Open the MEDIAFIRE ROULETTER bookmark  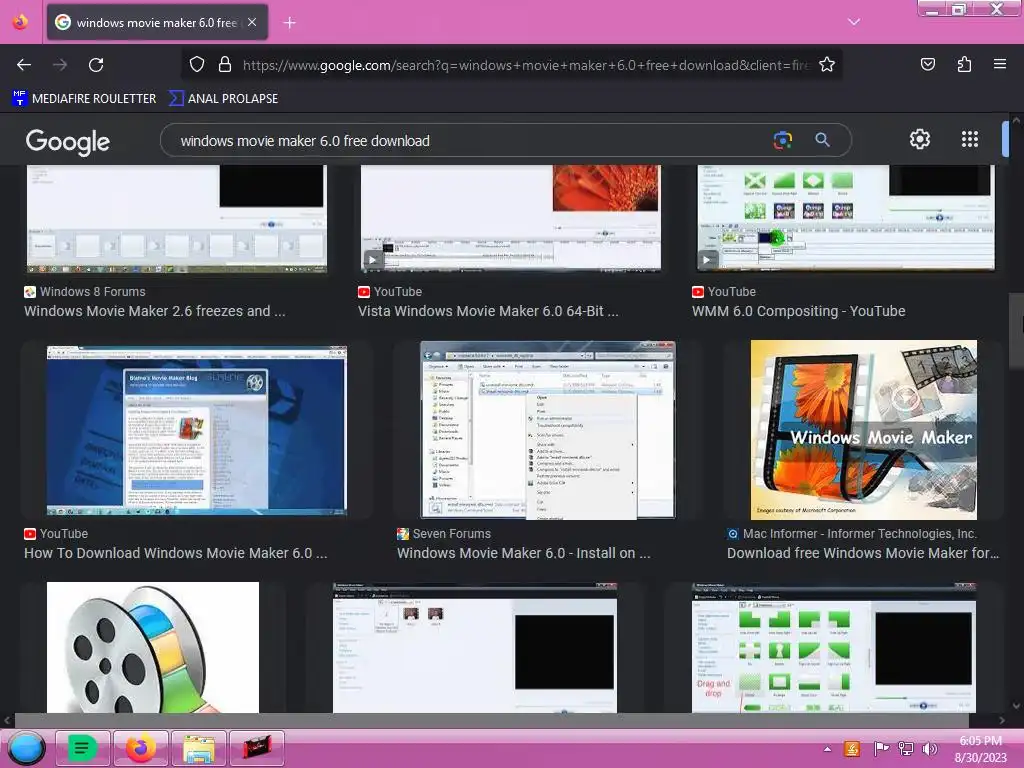[84, 99]
